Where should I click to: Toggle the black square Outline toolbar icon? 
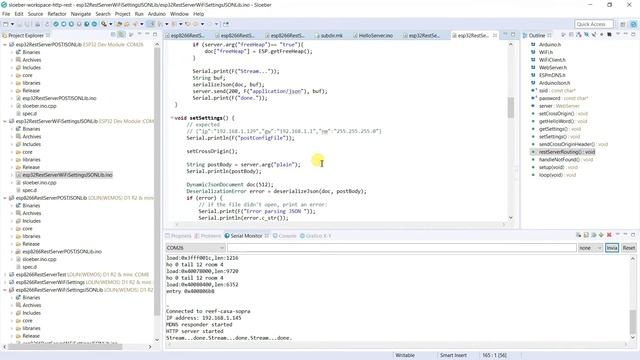pos(609,35)
